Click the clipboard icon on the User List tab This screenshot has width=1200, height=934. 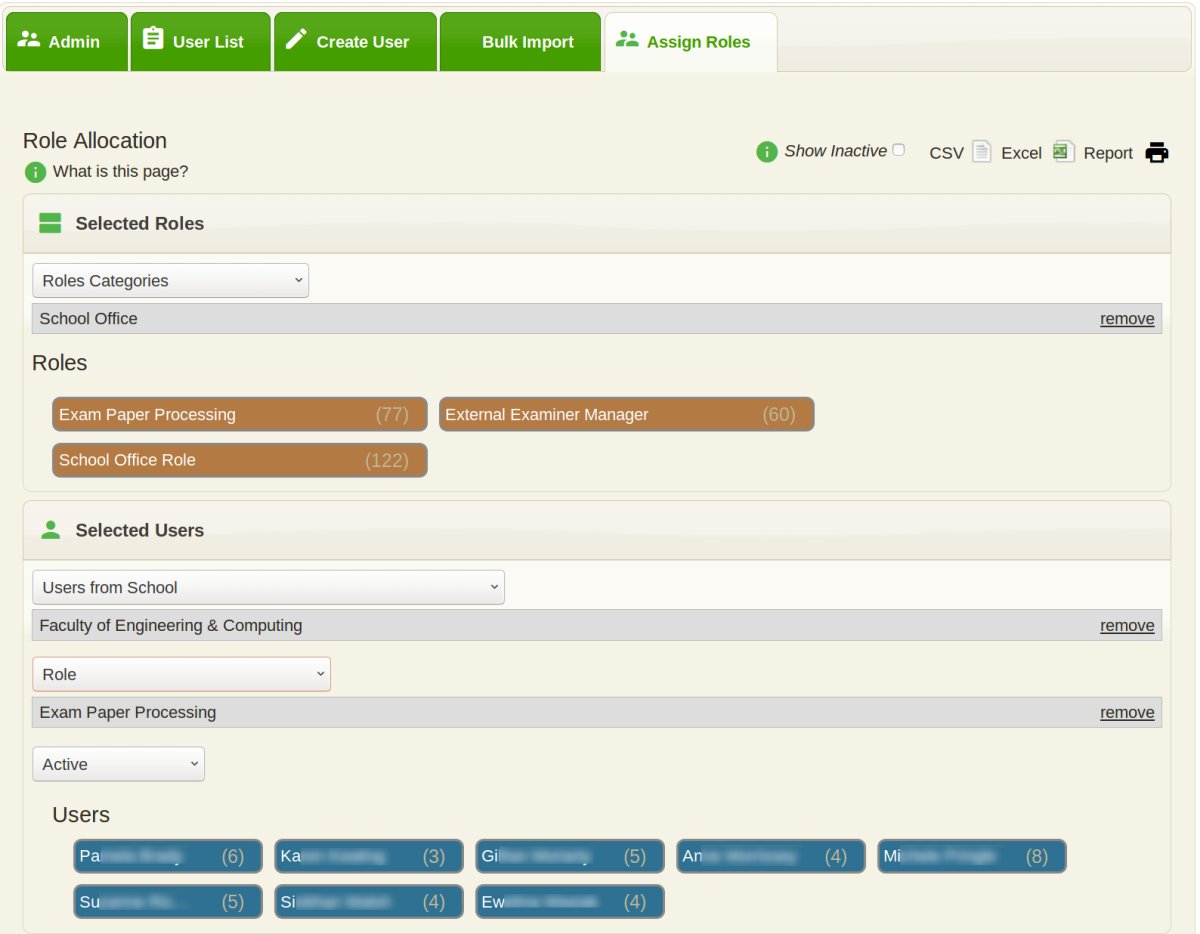click(152, 40)
